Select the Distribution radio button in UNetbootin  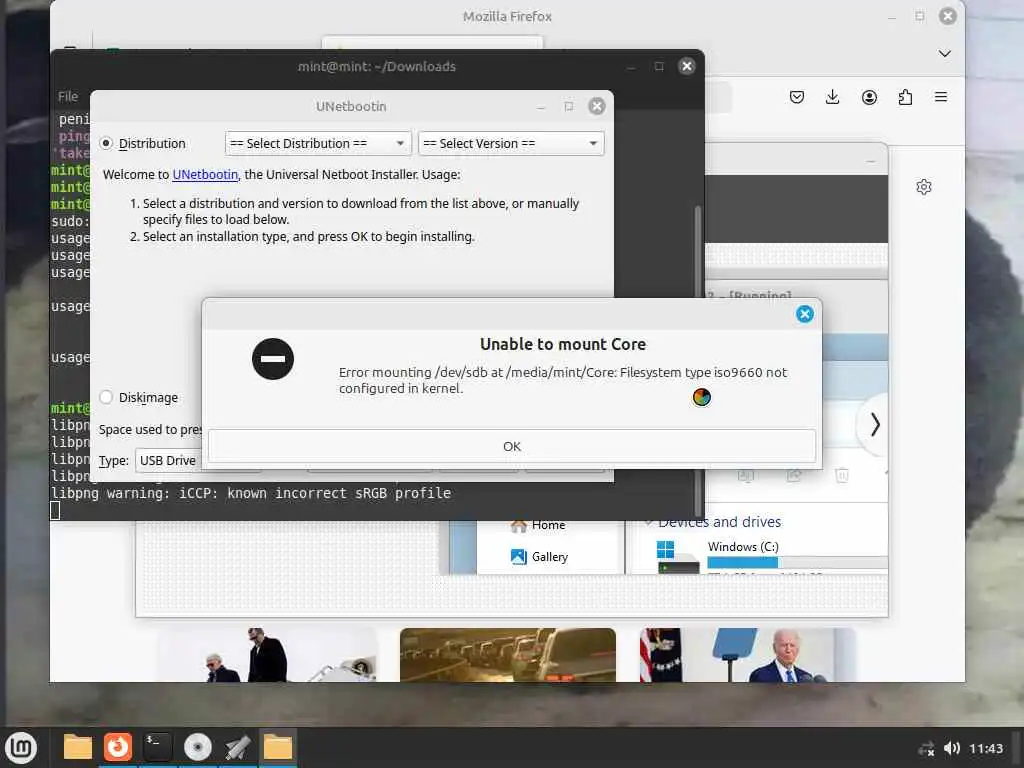[106, 143]
